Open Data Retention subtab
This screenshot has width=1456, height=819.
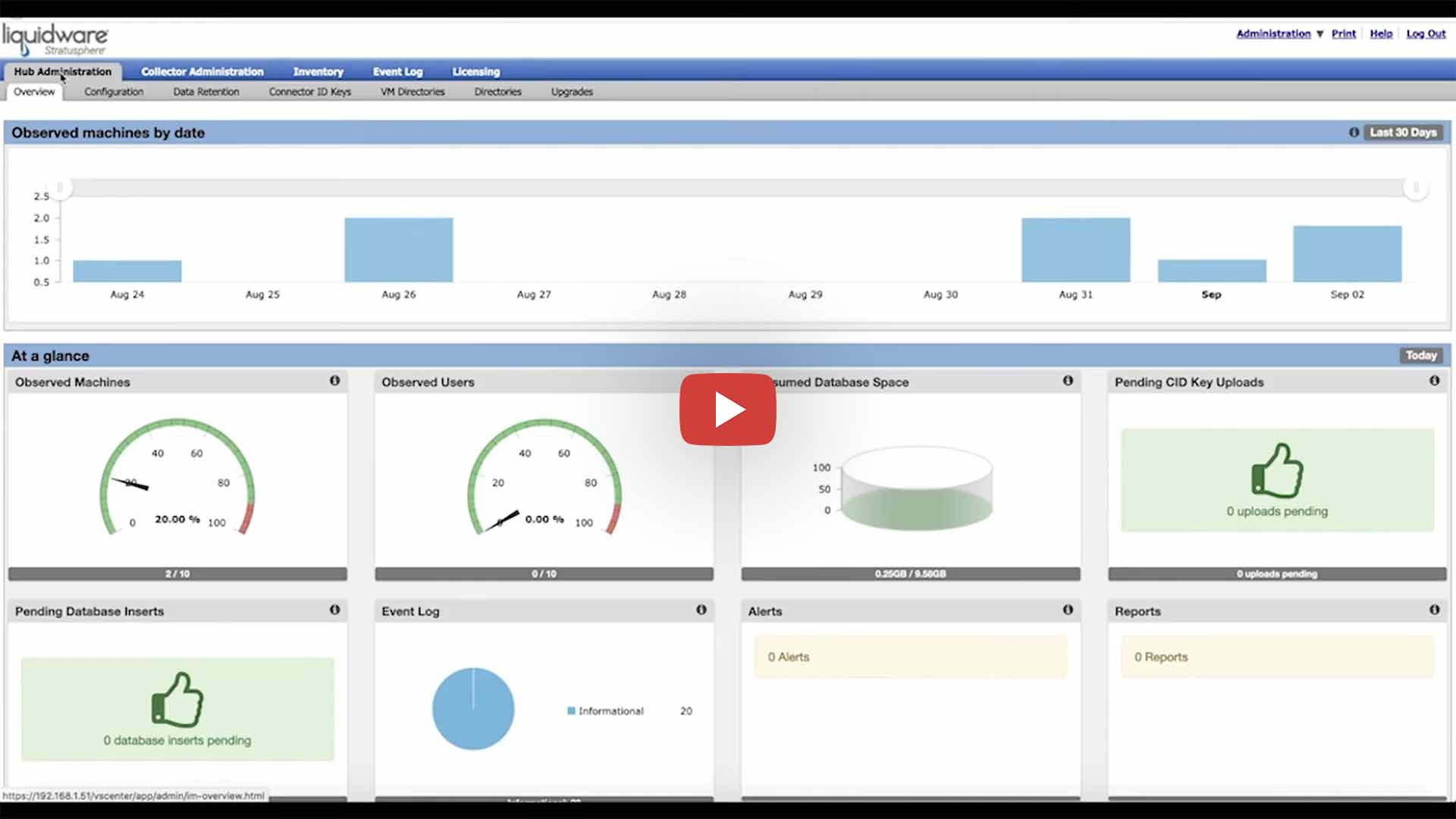click(206, 92)
